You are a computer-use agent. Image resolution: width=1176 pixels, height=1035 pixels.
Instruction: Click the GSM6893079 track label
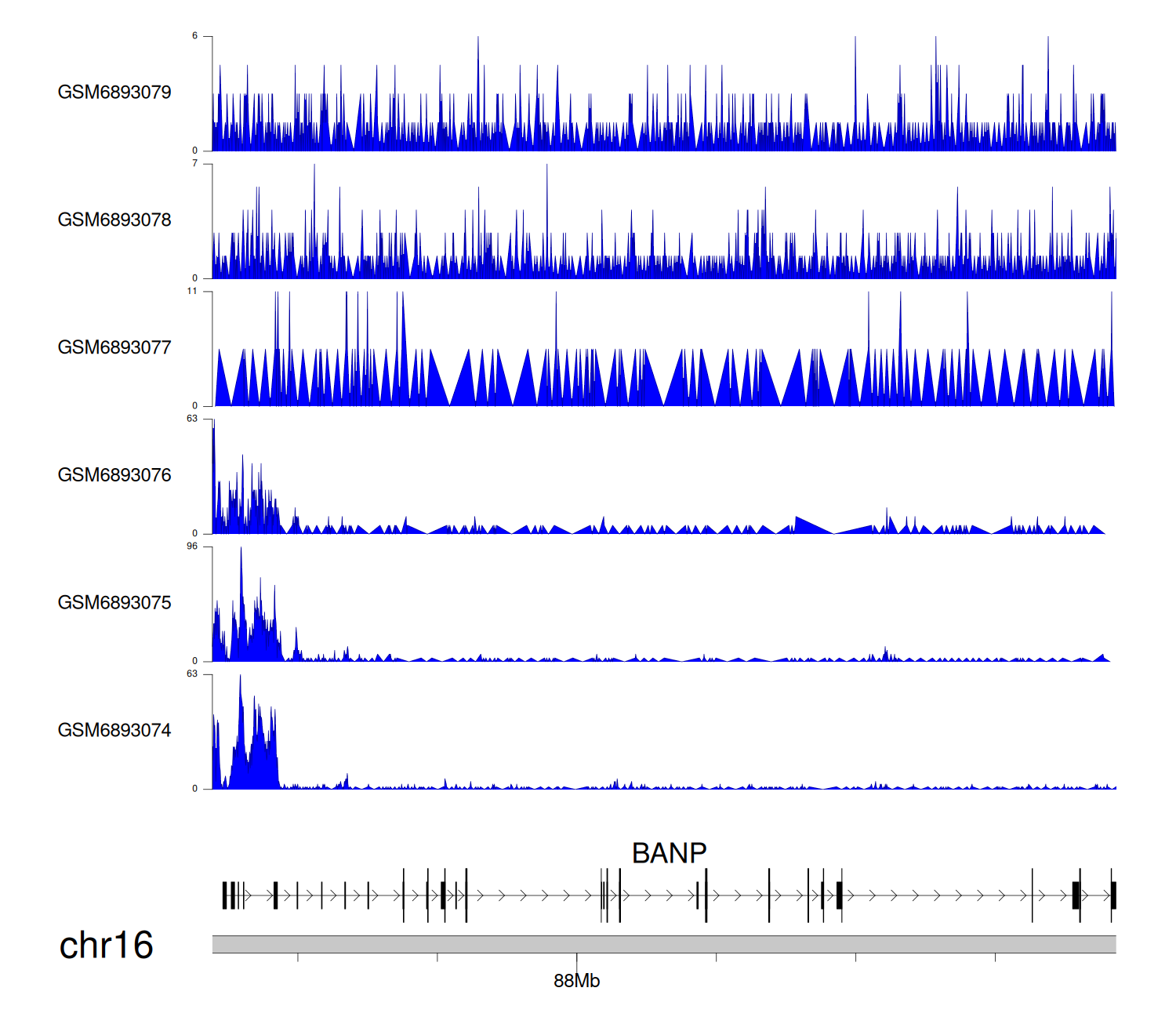coord(114,93)
